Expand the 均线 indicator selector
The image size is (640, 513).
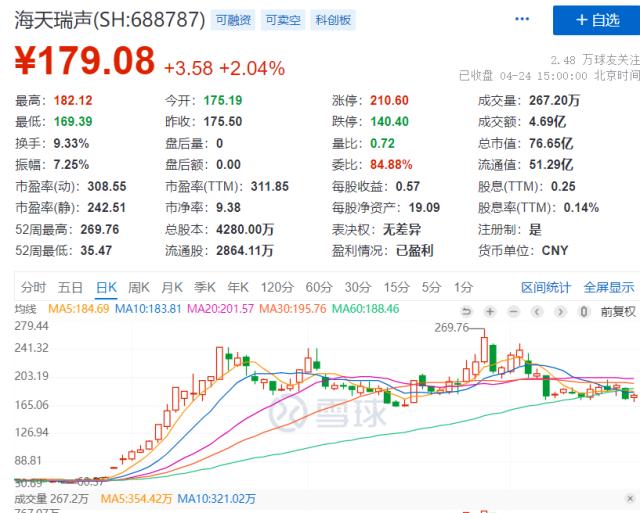[26, 310]
